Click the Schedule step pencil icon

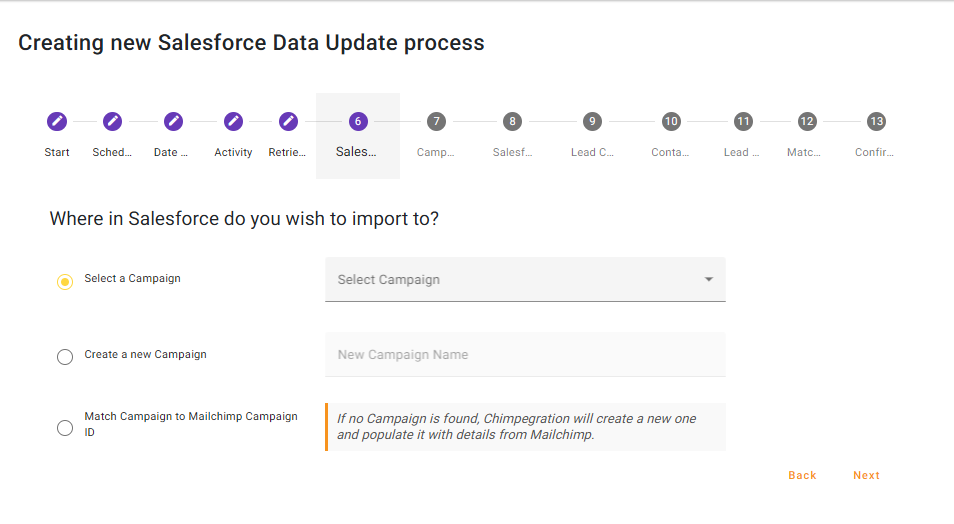click(x=112, y=121)
